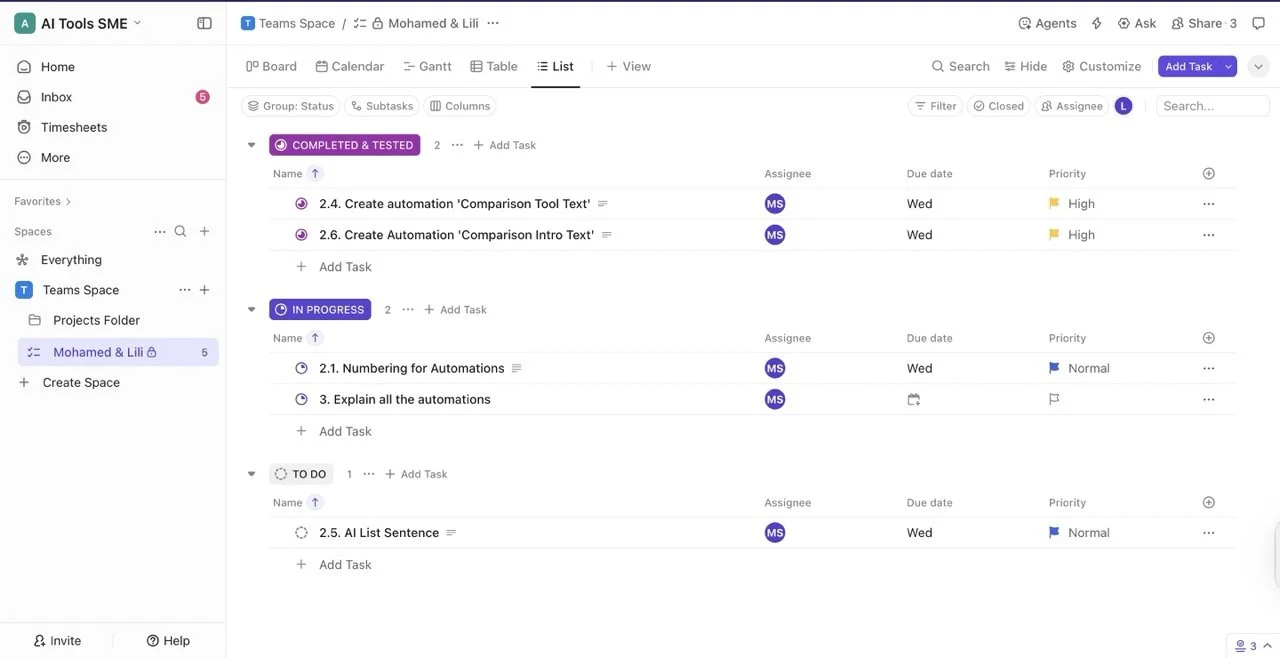The width and height of the screenshot is (1280, 658).
Task: Add a new view with + View
Action: [628, 66]
